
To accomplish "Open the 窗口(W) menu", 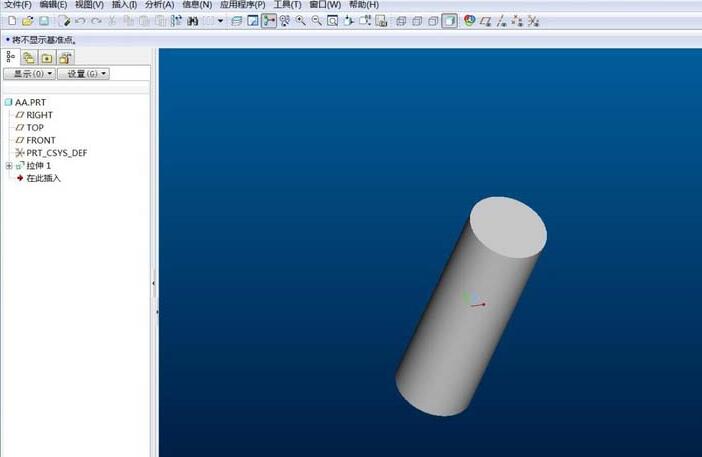I will 325,5.
